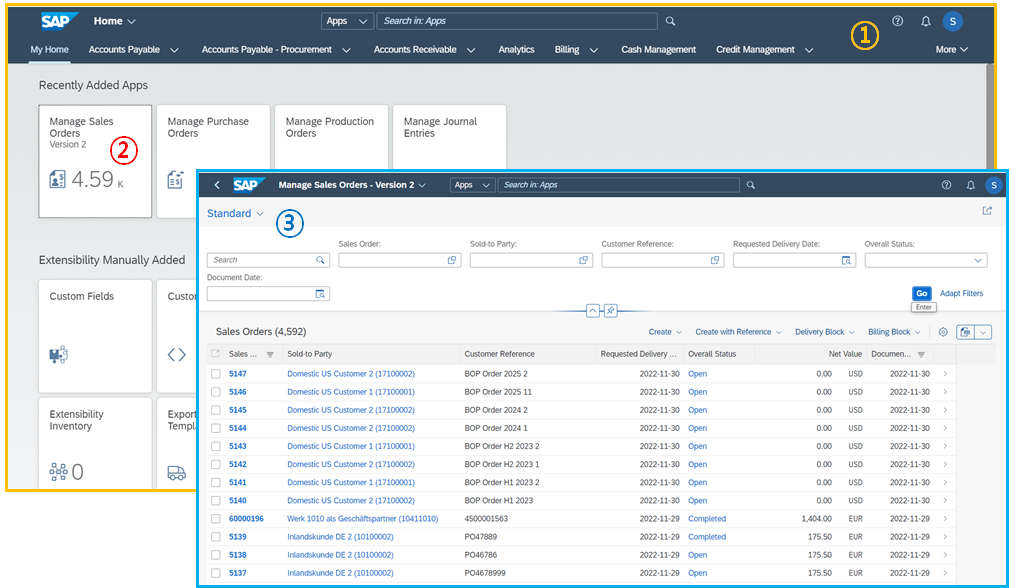Open Create with Reference button
1012x588 pixels.
tap(738, 332)
